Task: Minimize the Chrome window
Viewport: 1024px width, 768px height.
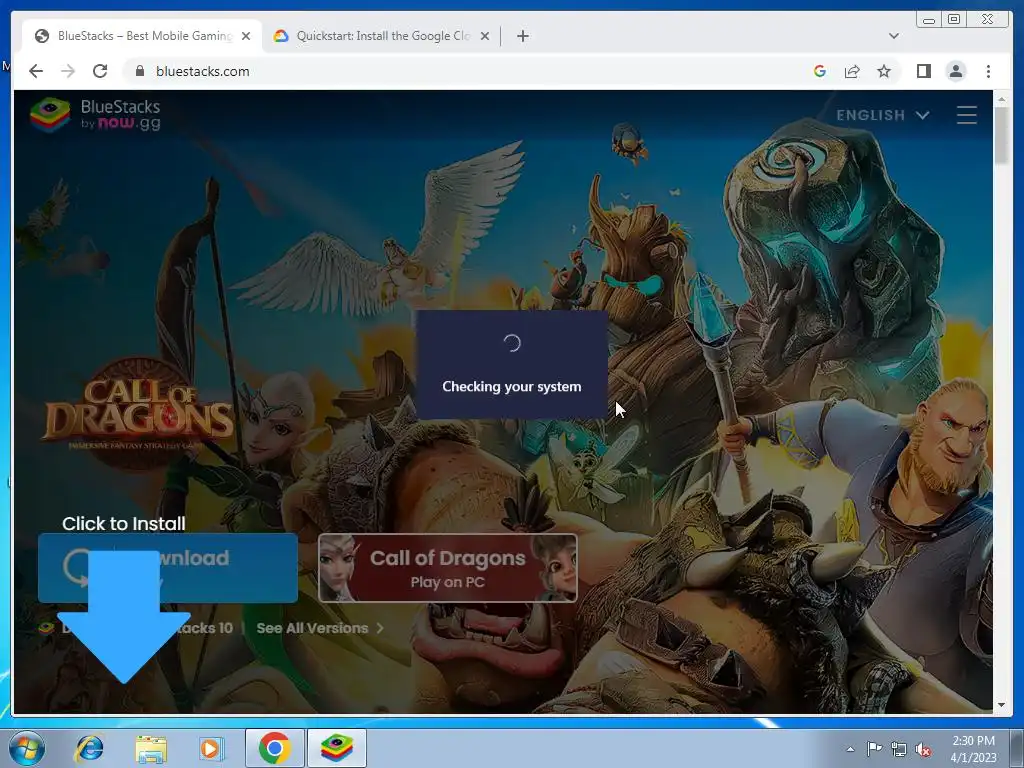Action: point(929,20)
